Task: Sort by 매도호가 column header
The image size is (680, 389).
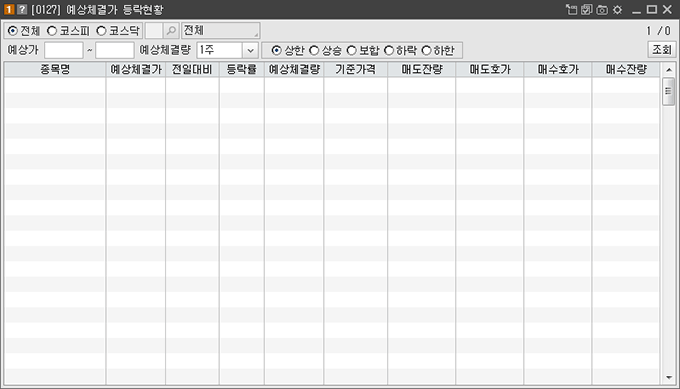Action: [490, 69]
